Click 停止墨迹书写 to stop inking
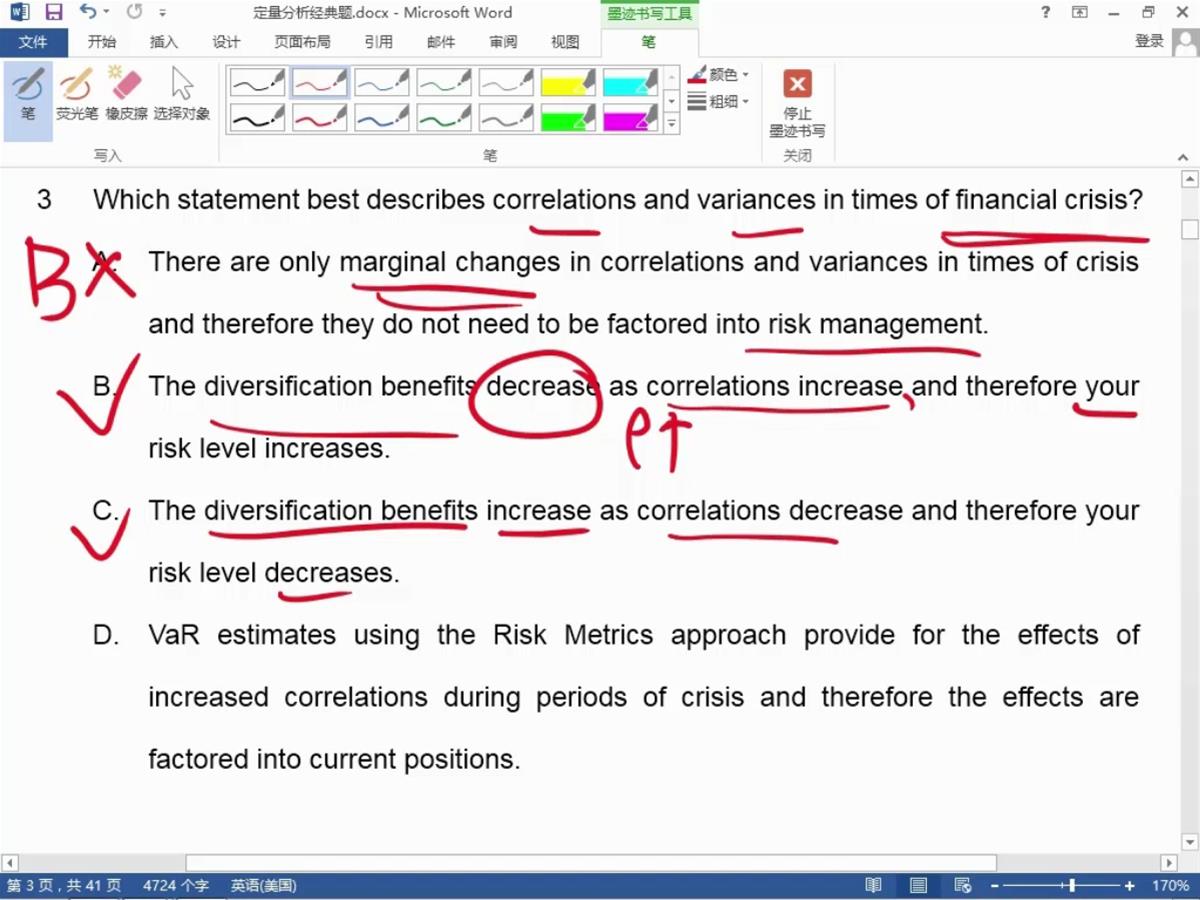This screenshot has width=1200, height=900. click(797, 103)
